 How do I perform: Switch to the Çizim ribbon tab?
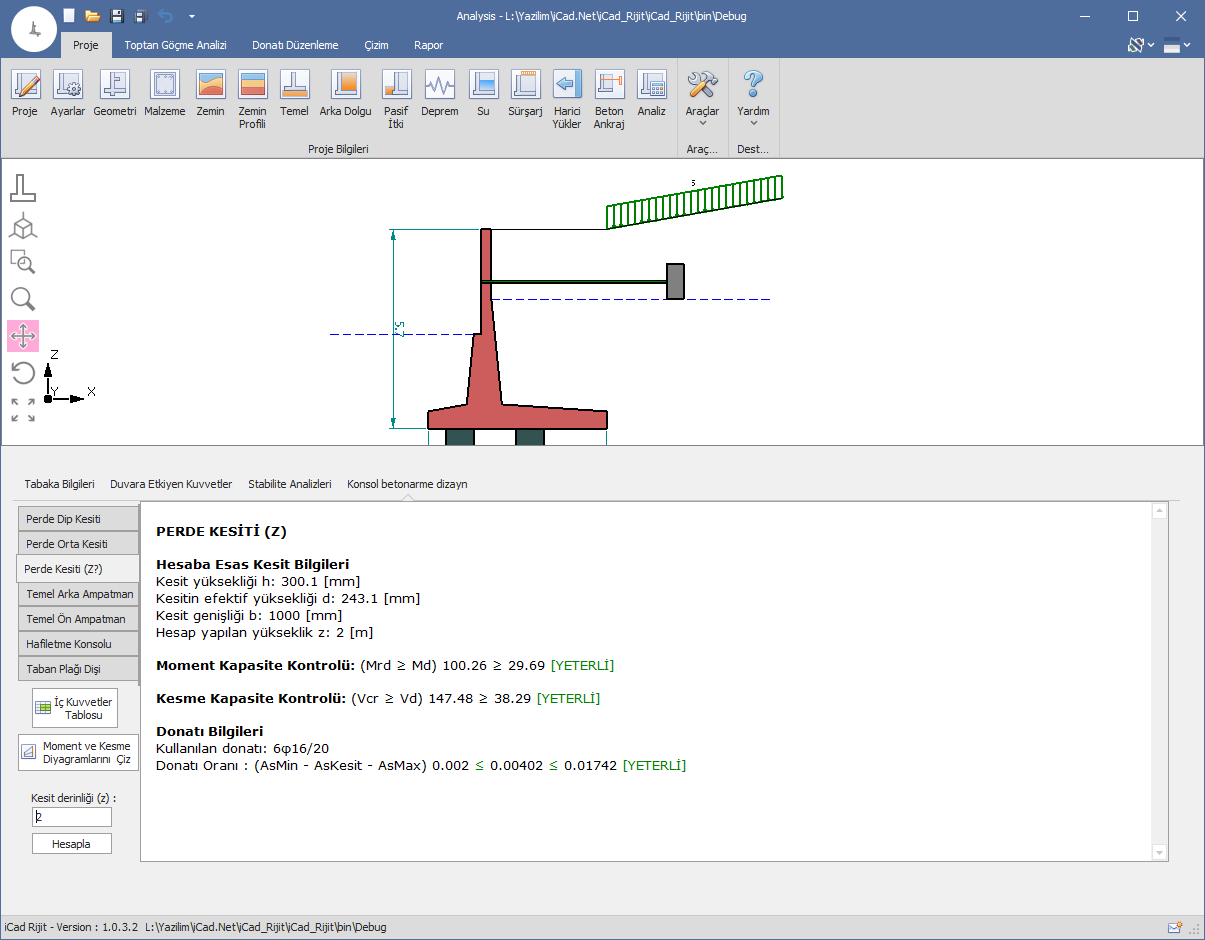376,45
